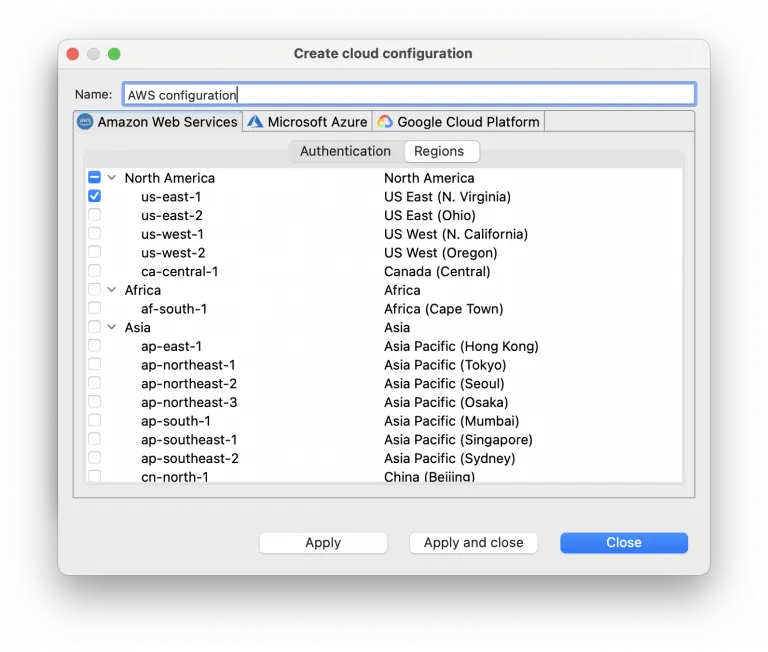This screenshot has height=652, width=768.
Task: Click 'Asia Pacific (Tokyo)' description text
Action: point(445,365)
